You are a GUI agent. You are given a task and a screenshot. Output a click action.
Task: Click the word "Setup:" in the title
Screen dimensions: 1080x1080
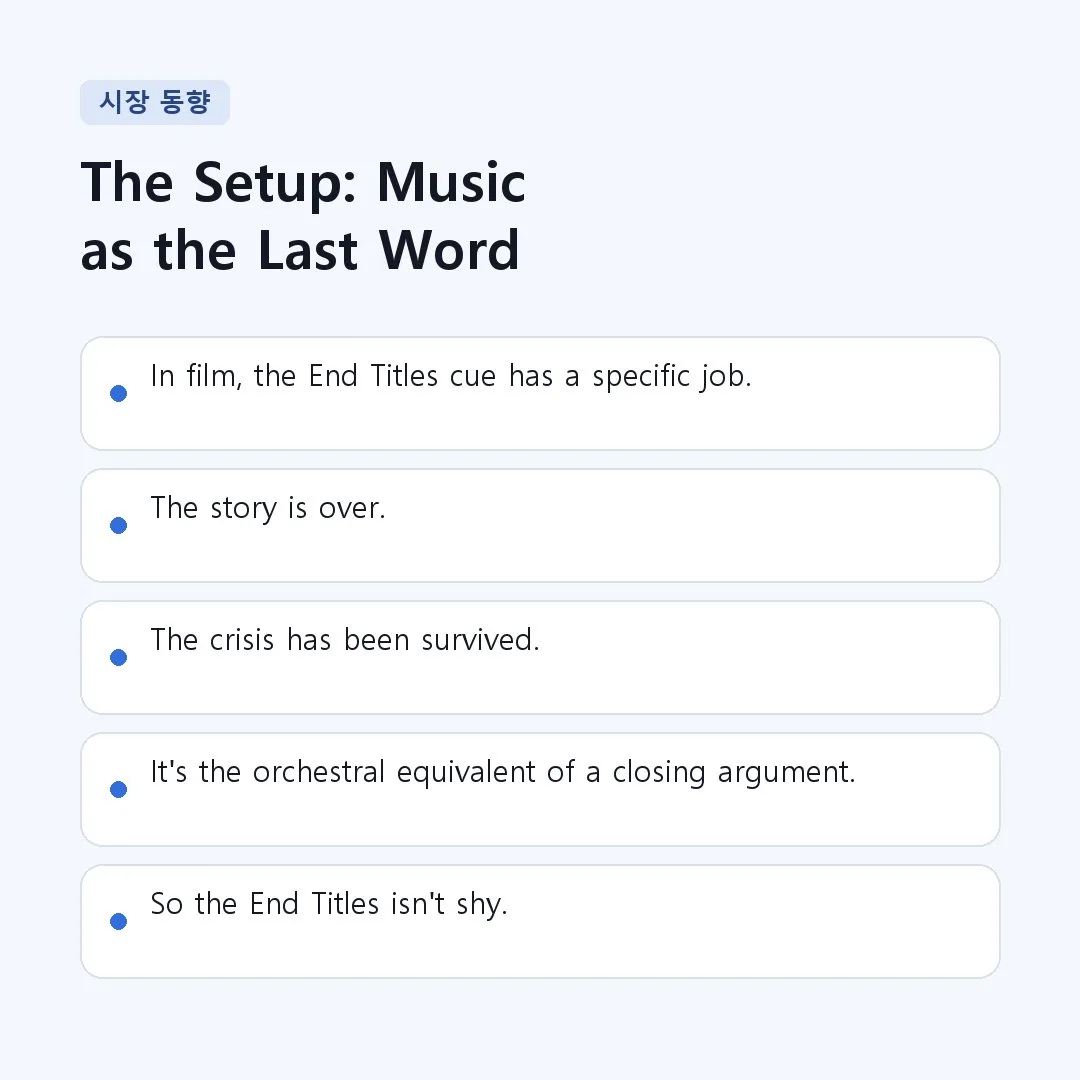pos(275,183)
